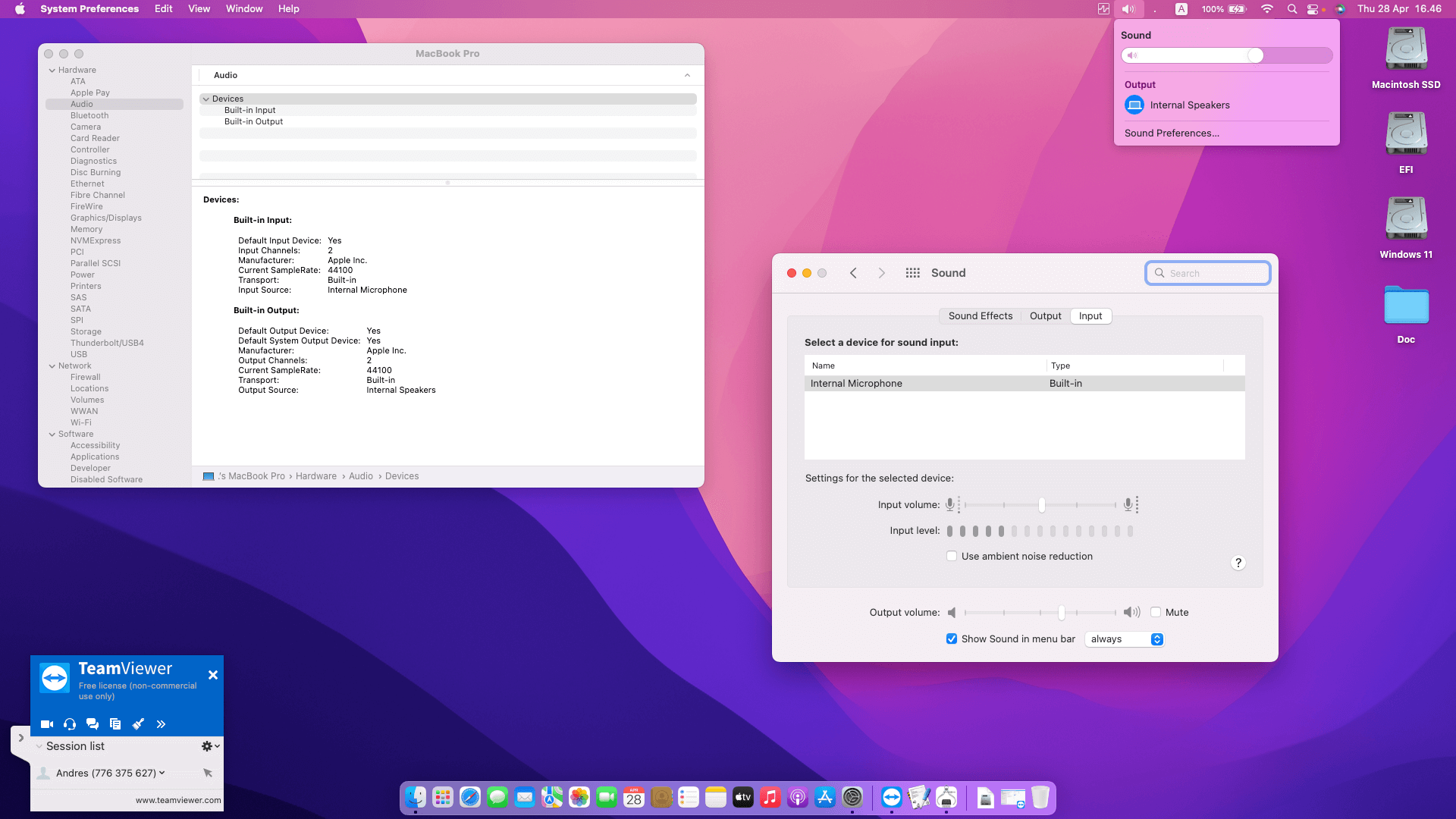Click the show-all grid icon in Sound window
Viewport: 1456px width, 819px height.
[x=912, y=273]
